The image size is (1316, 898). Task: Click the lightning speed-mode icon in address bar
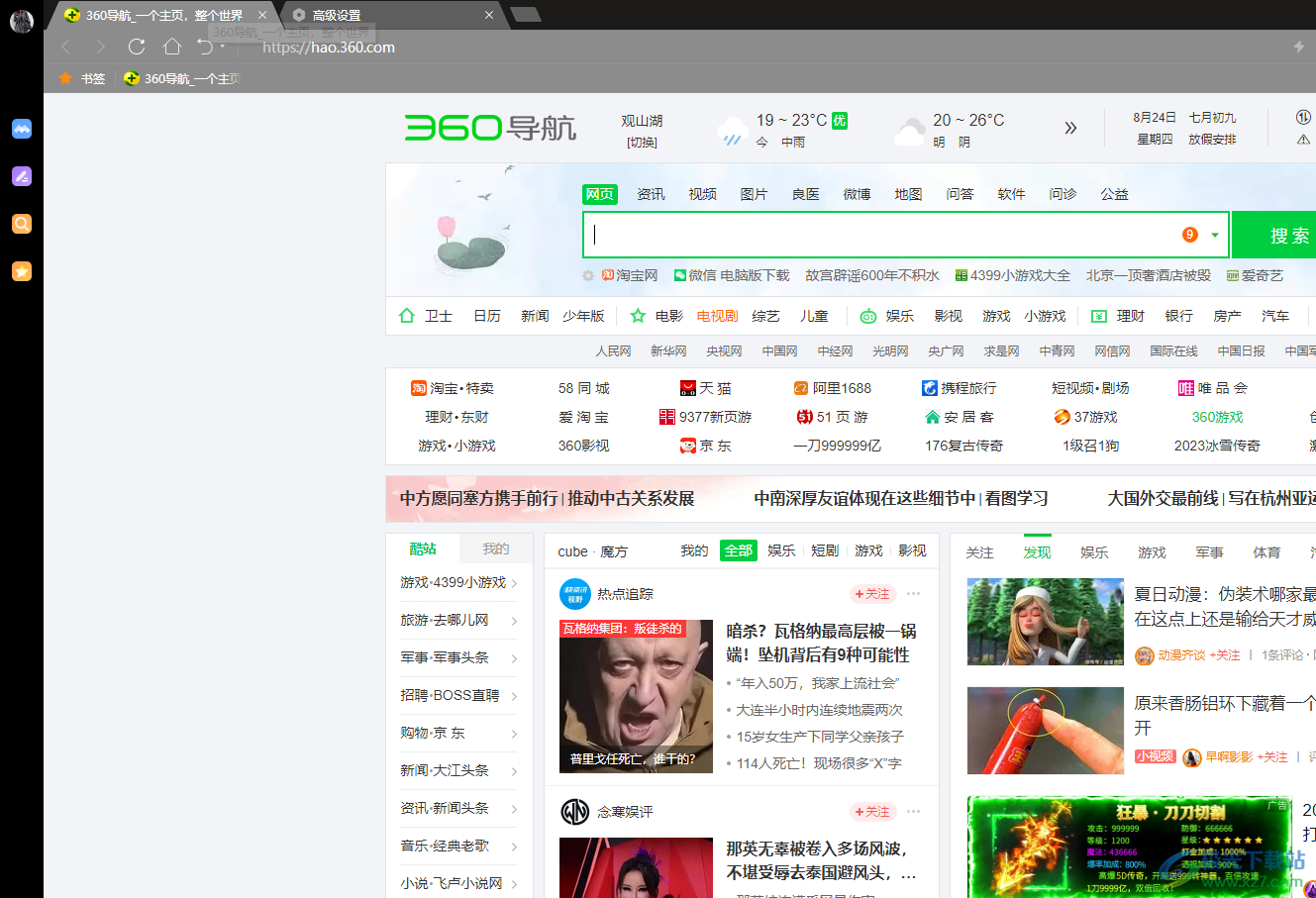coord(1299,47)
